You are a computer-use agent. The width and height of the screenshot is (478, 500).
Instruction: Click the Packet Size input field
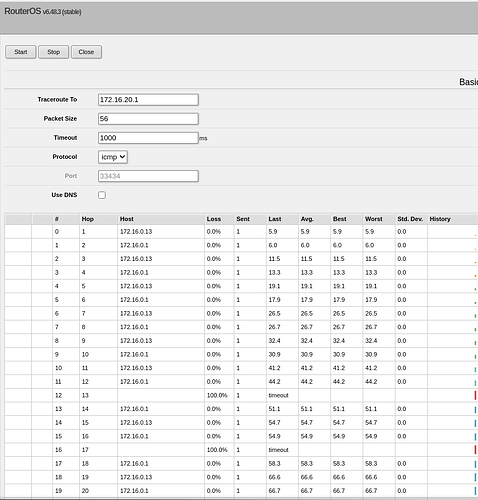(148, 119)
